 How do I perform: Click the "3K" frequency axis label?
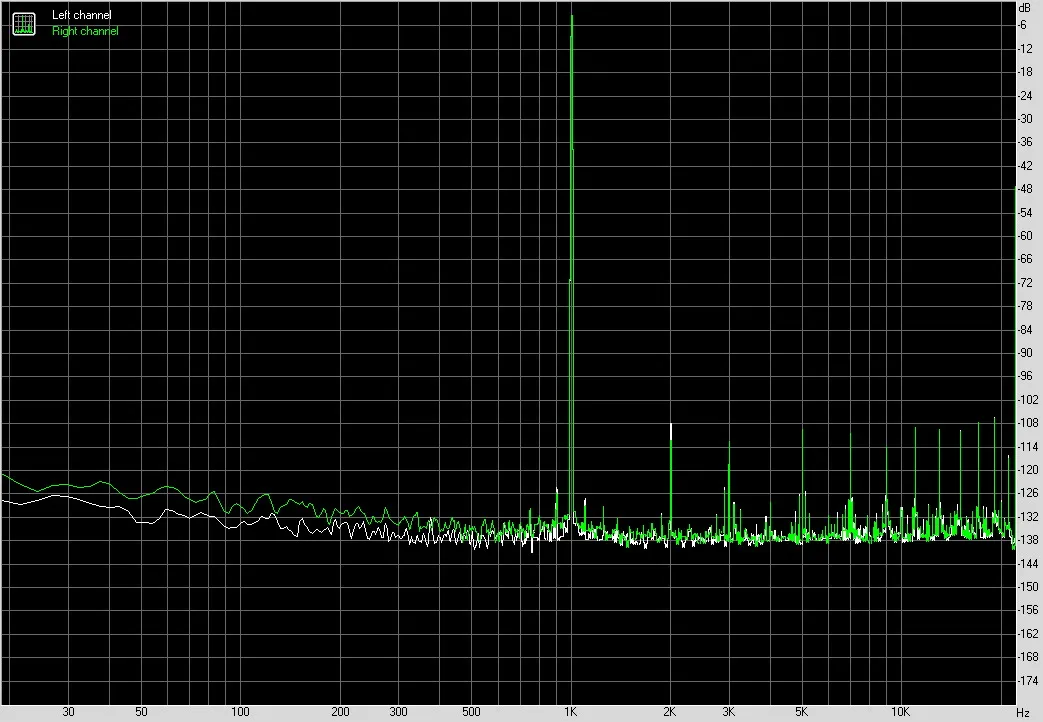[728, 711]
